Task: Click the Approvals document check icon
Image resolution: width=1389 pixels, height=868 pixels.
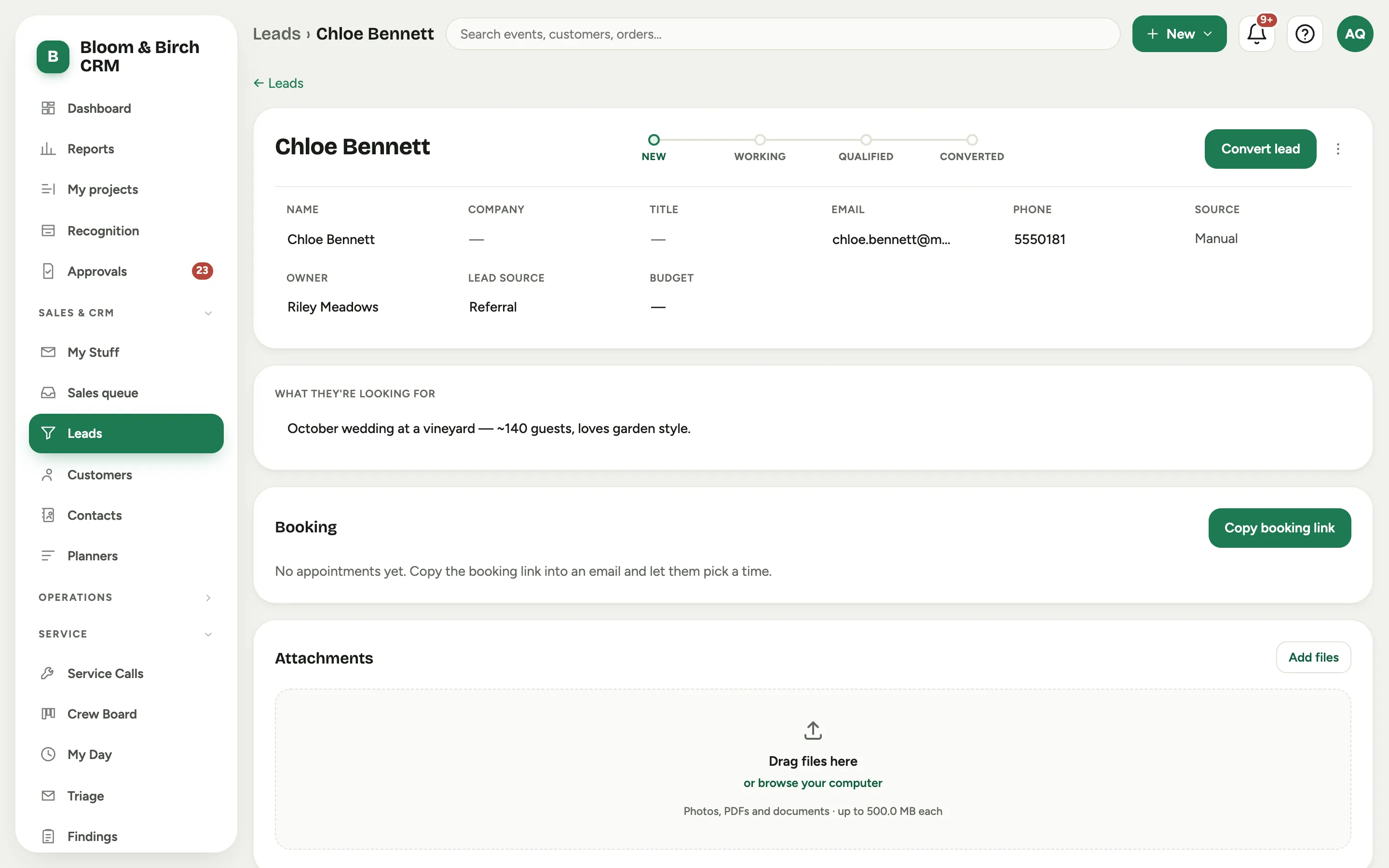Action: point(48,271)
